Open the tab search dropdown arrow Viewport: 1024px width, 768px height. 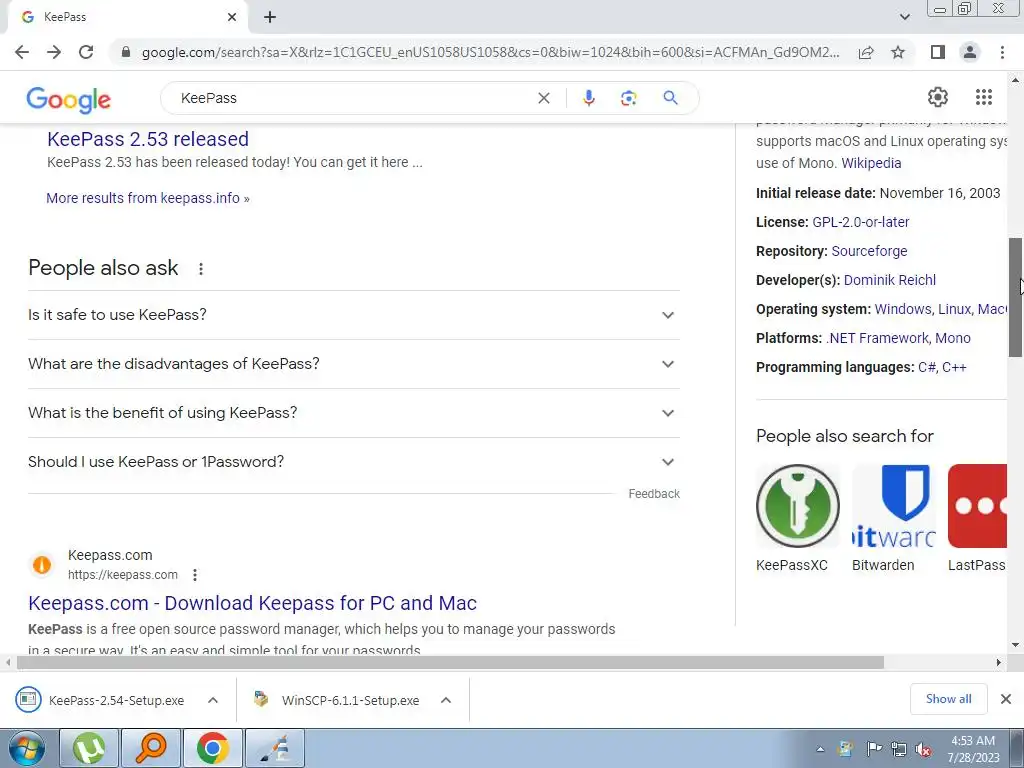pos(904,17)
